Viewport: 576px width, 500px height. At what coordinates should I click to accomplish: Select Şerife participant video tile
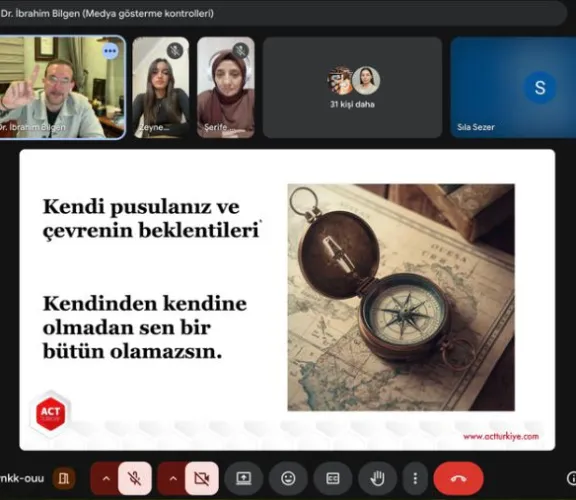coord(226,87)
